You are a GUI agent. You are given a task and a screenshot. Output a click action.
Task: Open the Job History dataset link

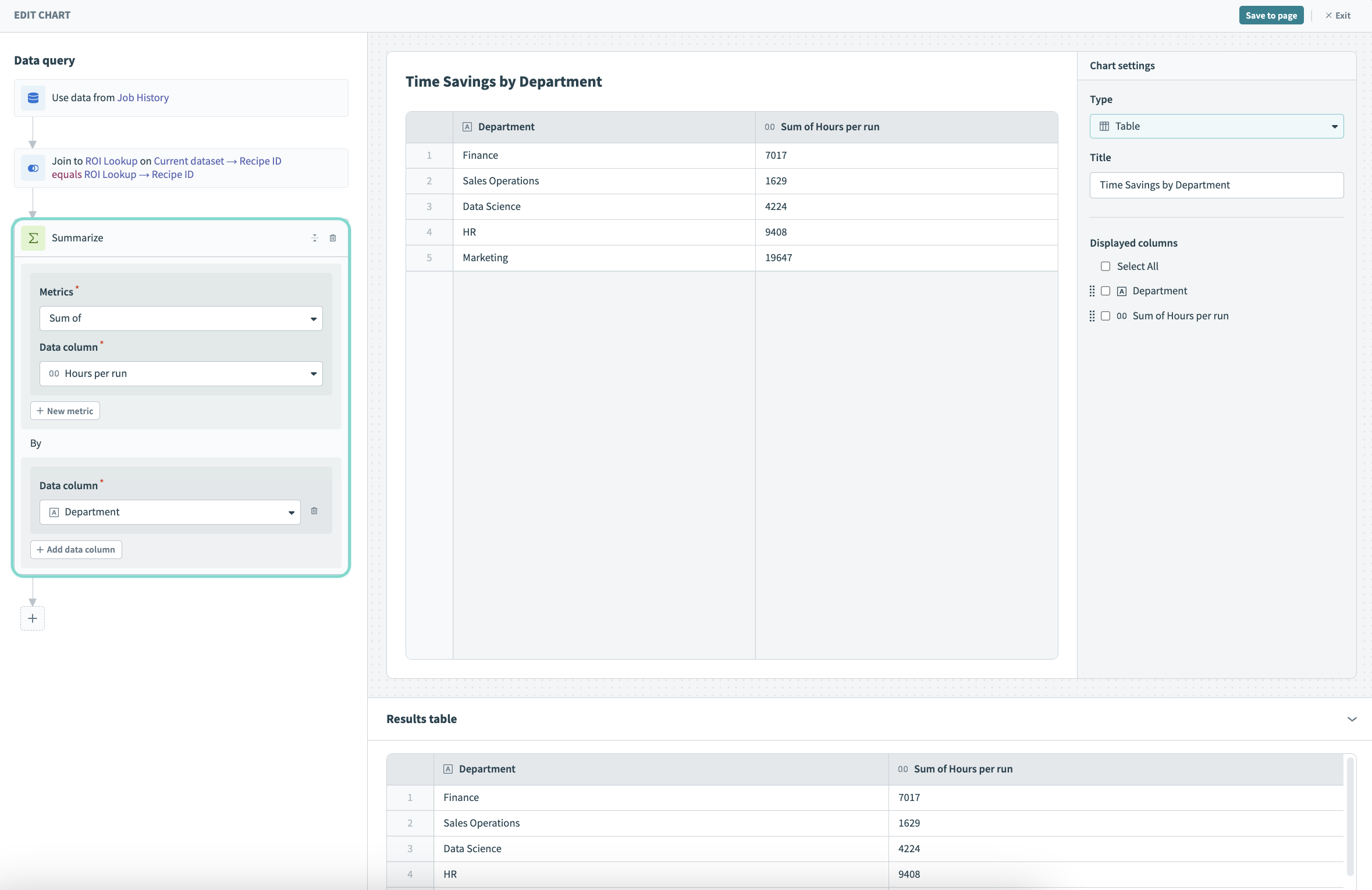(x=143, y=97)
